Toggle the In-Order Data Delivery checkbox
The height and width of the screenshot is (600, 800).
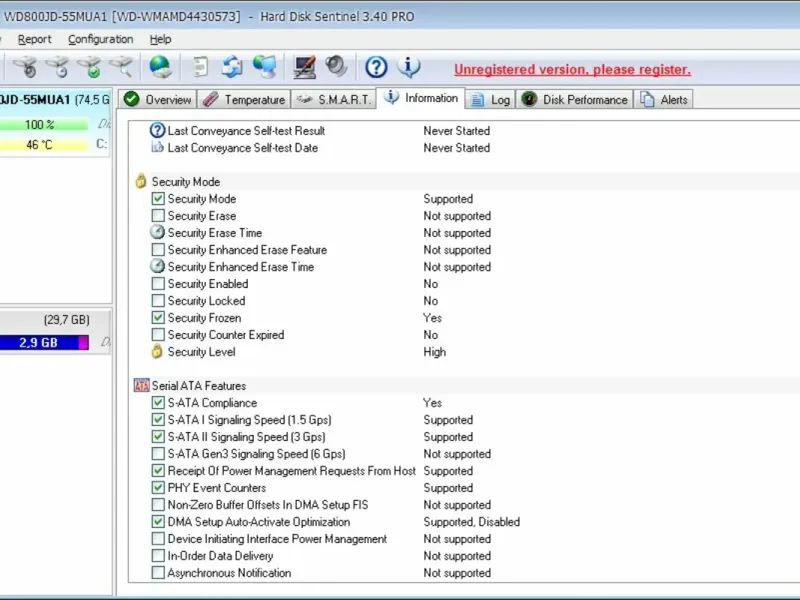(158, 556)
